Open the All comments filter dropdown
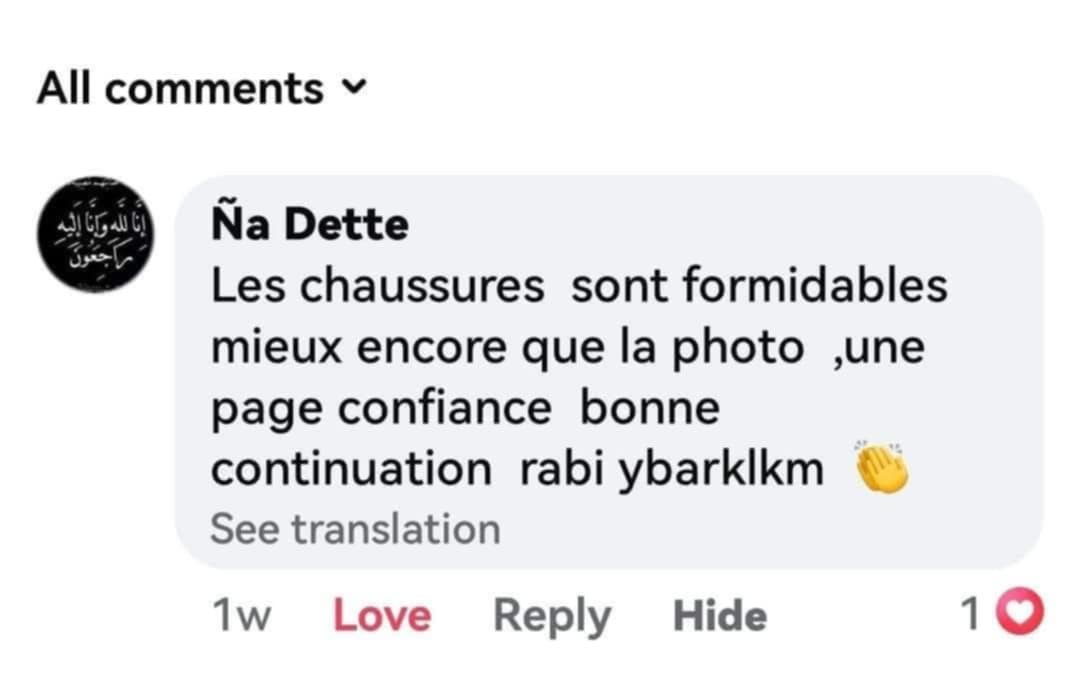The width and height of the screenshot is (1080, 676). (180, 89)
